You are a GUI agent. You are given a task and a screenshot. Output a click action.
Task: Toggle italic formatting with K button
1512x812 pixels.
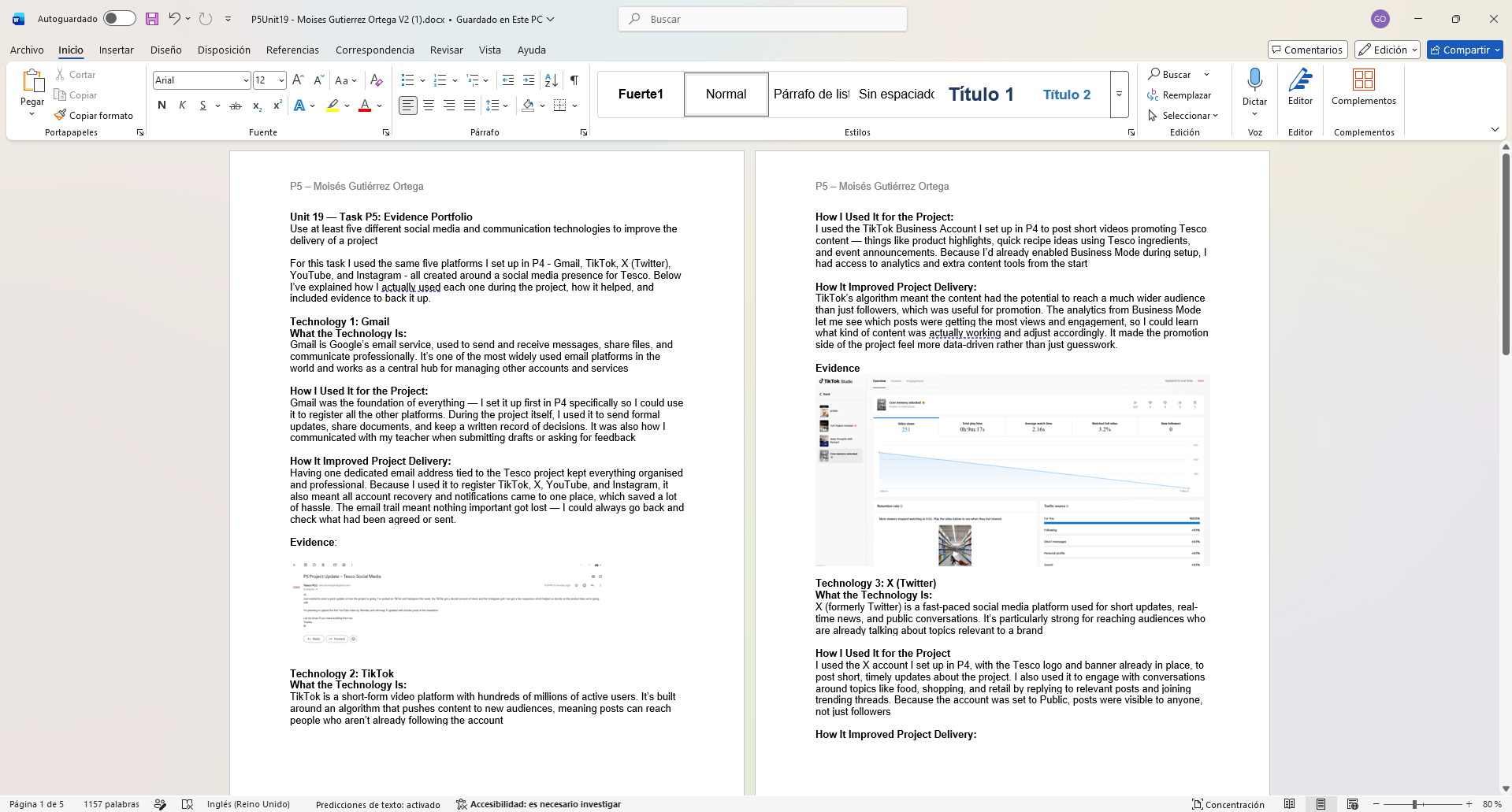182,105
